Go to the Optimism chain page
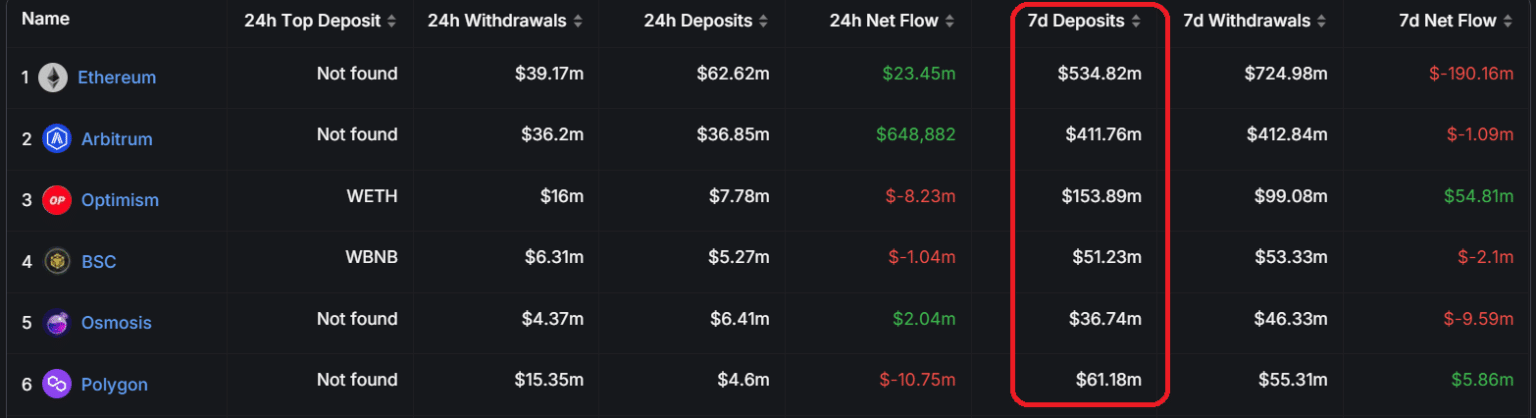The image size is (1536, 418). pos(120,200)
